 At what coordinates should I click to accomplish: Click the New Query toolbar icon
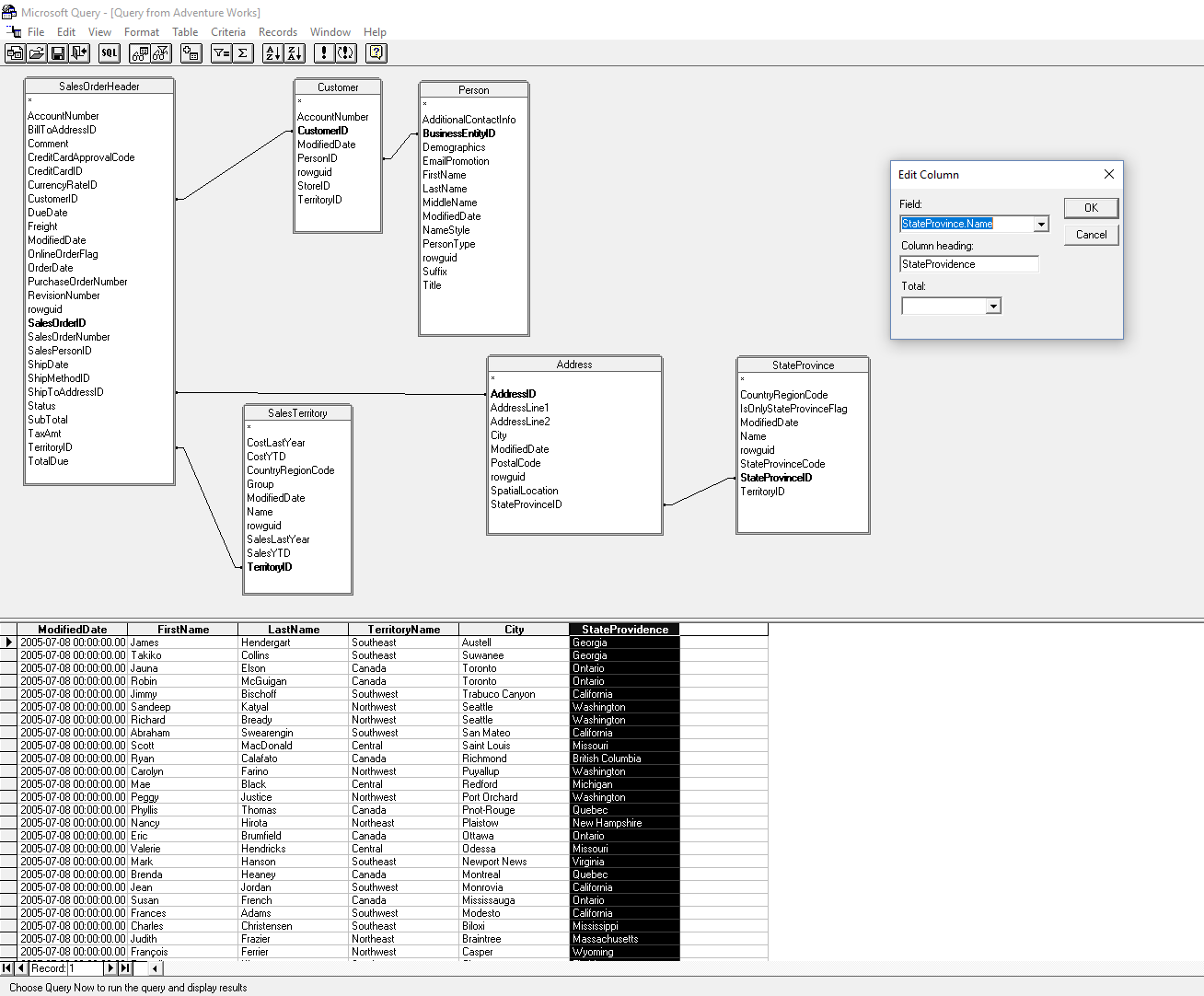pyautogui.click(x=15, y=53)
